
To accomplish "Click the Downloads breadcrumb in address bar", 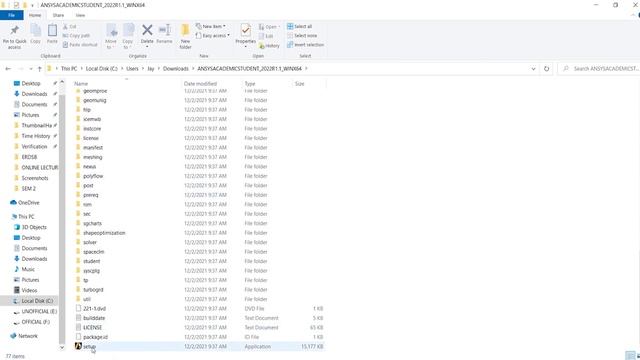I will [176, 69].
